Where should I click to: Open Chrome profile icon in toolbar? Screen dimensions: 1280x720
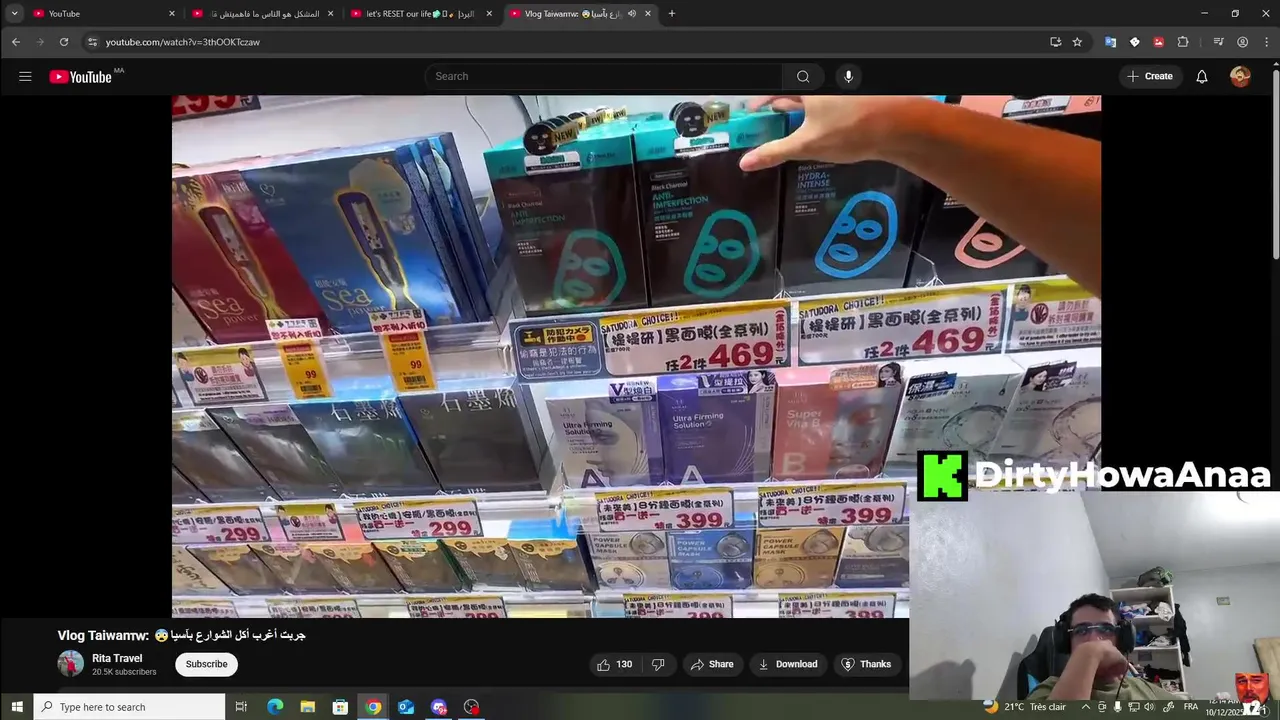(x=1242, y=42)
